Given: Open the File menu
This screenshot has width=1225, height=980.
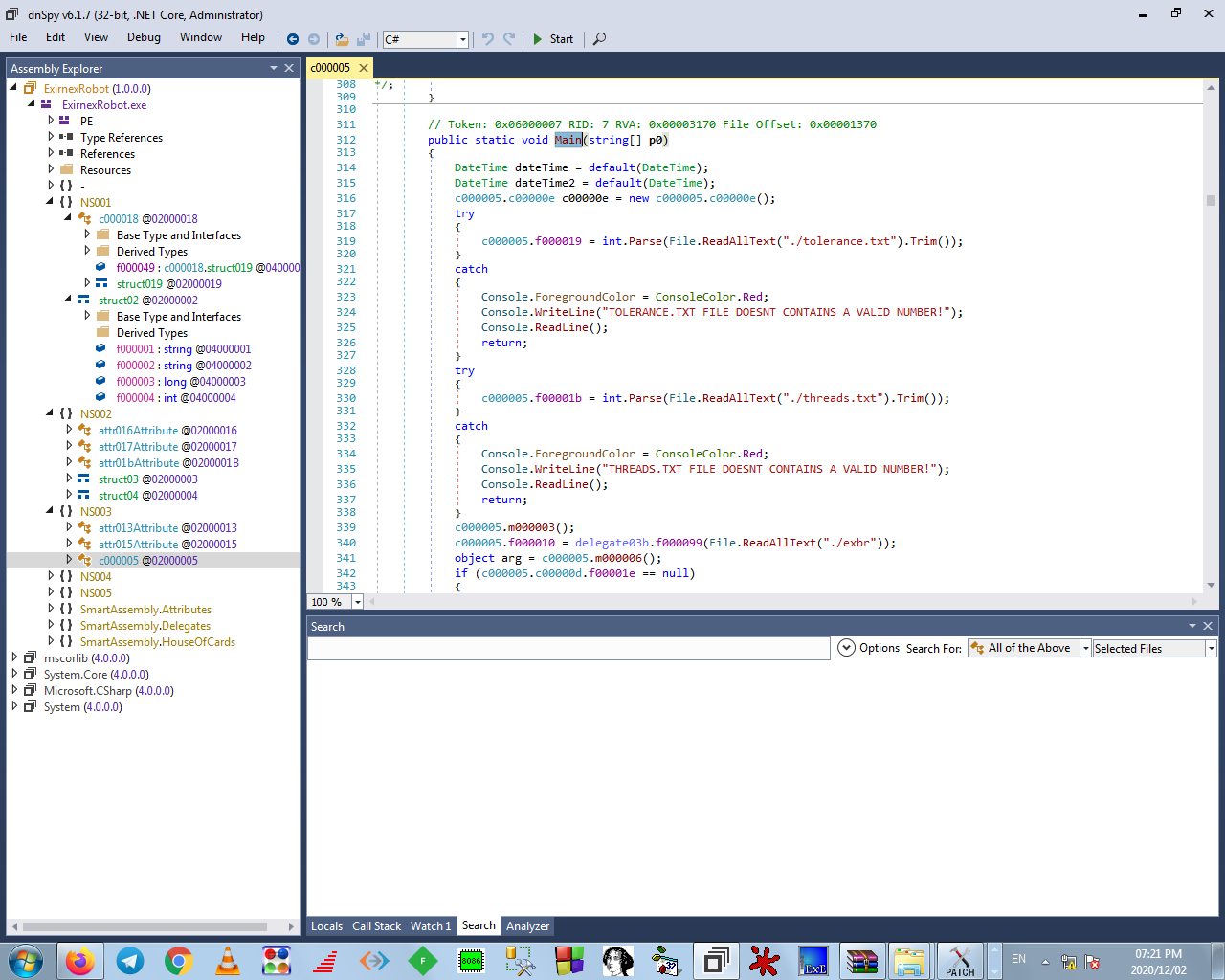Looking at the screenshot, I should click(x=18, y=37).
